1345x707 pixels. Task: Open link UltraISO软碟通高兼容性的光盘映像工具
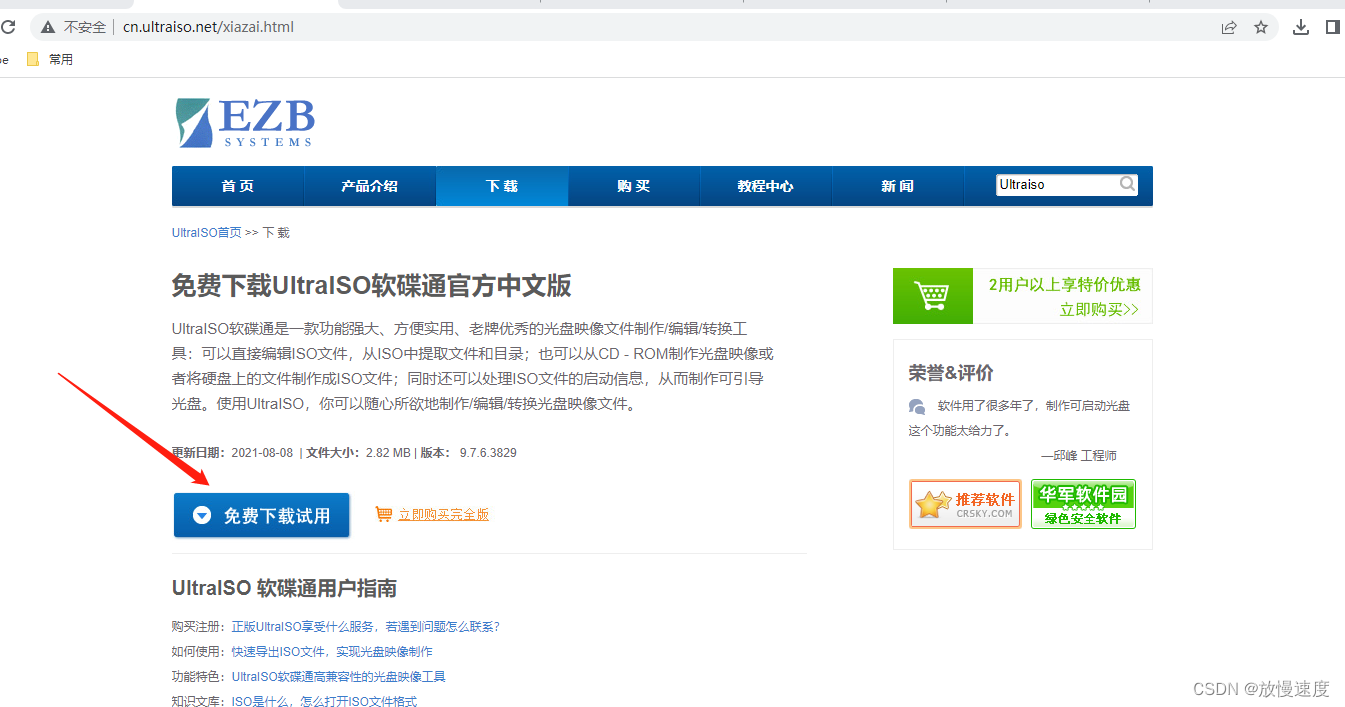pos(338,676)
